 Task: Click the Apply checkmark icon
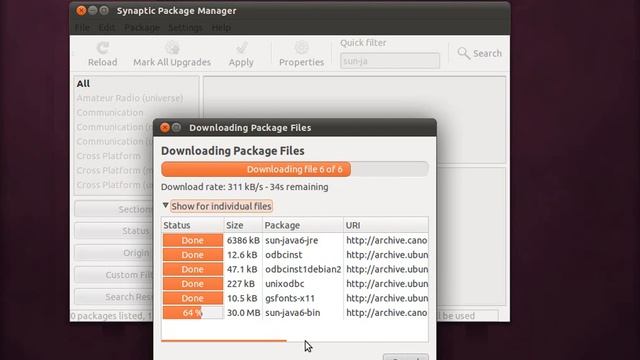pos(242,48)
